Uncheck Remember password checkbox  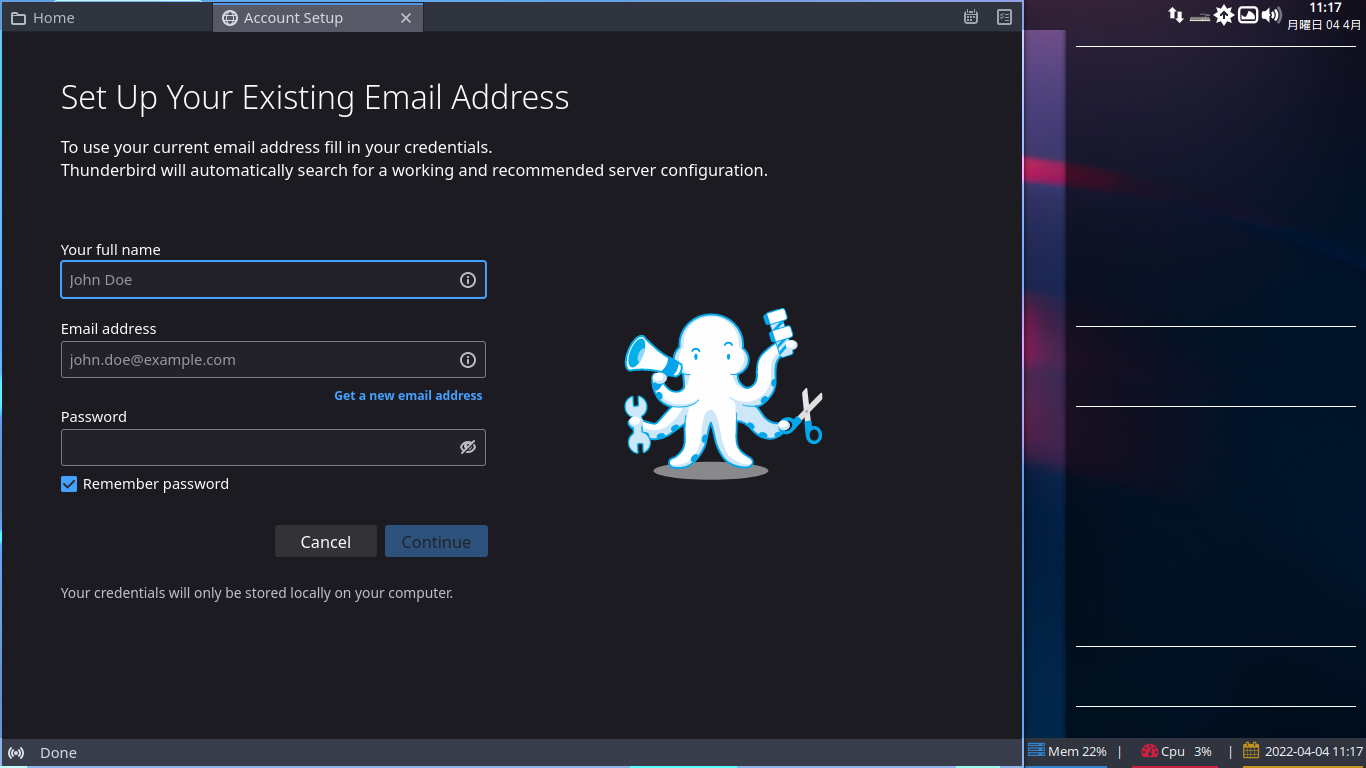click(x=69, y=484)
